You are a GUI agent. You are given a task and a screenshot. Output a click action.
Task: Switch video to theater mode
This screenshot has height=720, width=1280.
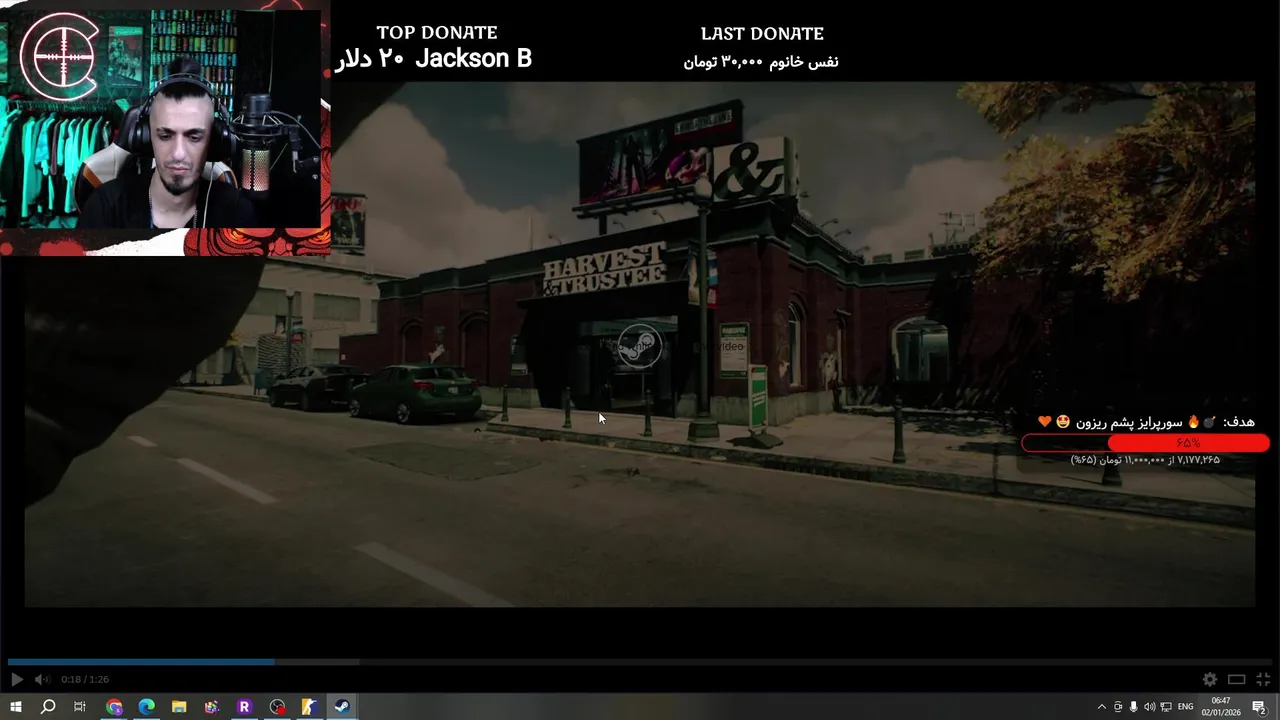click(1237, 679)
